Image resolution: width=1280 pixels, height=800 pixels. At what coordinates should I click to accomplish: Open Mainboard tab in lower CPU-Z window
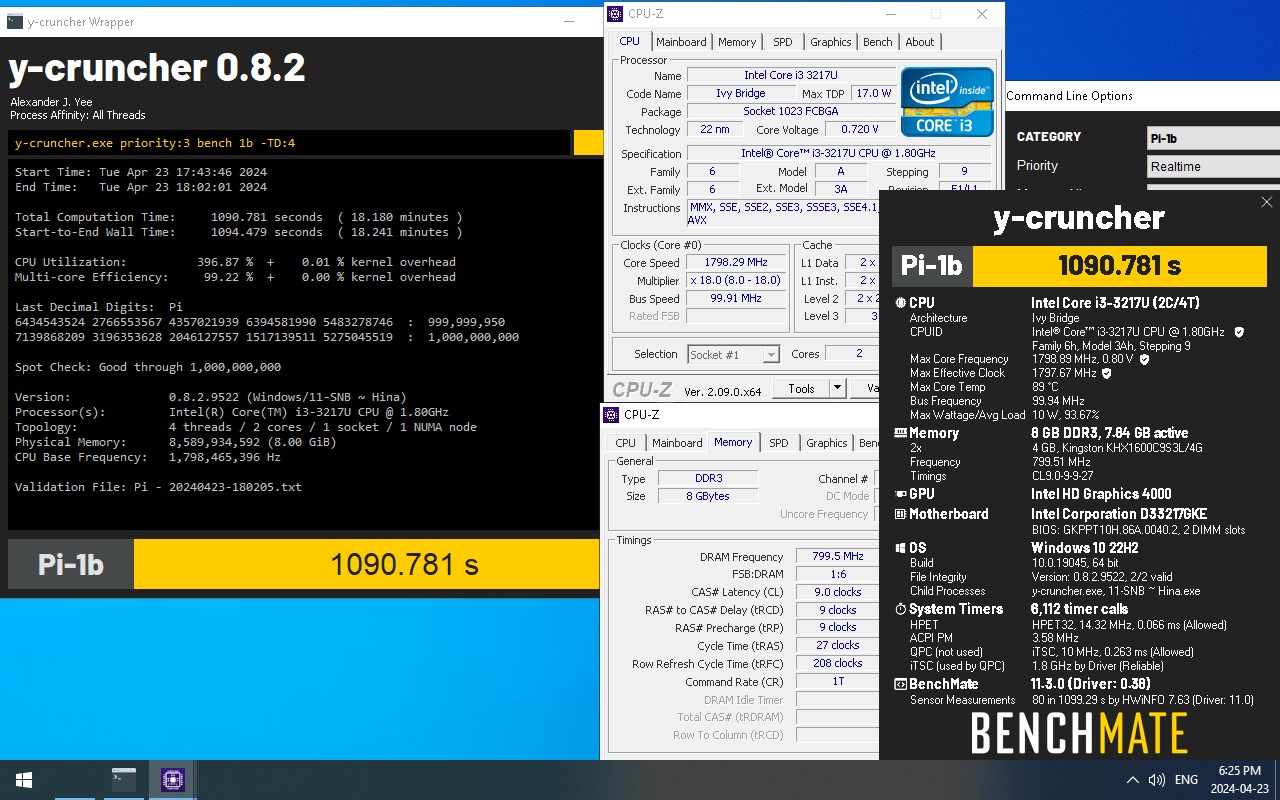pyautogui.click(x=677, y=443)
